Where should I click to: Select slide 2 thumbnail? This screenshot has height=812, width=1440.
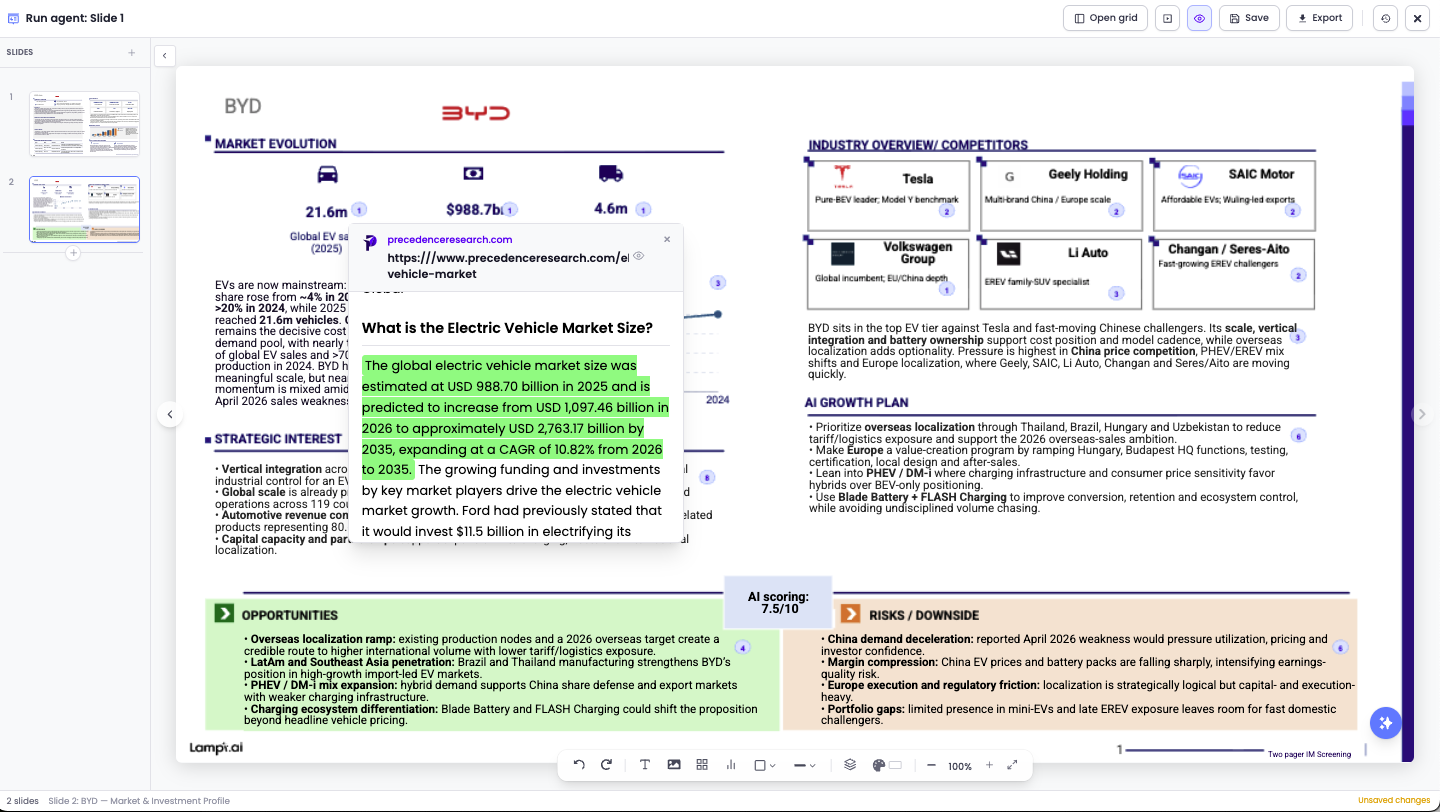click(x=84, y=209)
